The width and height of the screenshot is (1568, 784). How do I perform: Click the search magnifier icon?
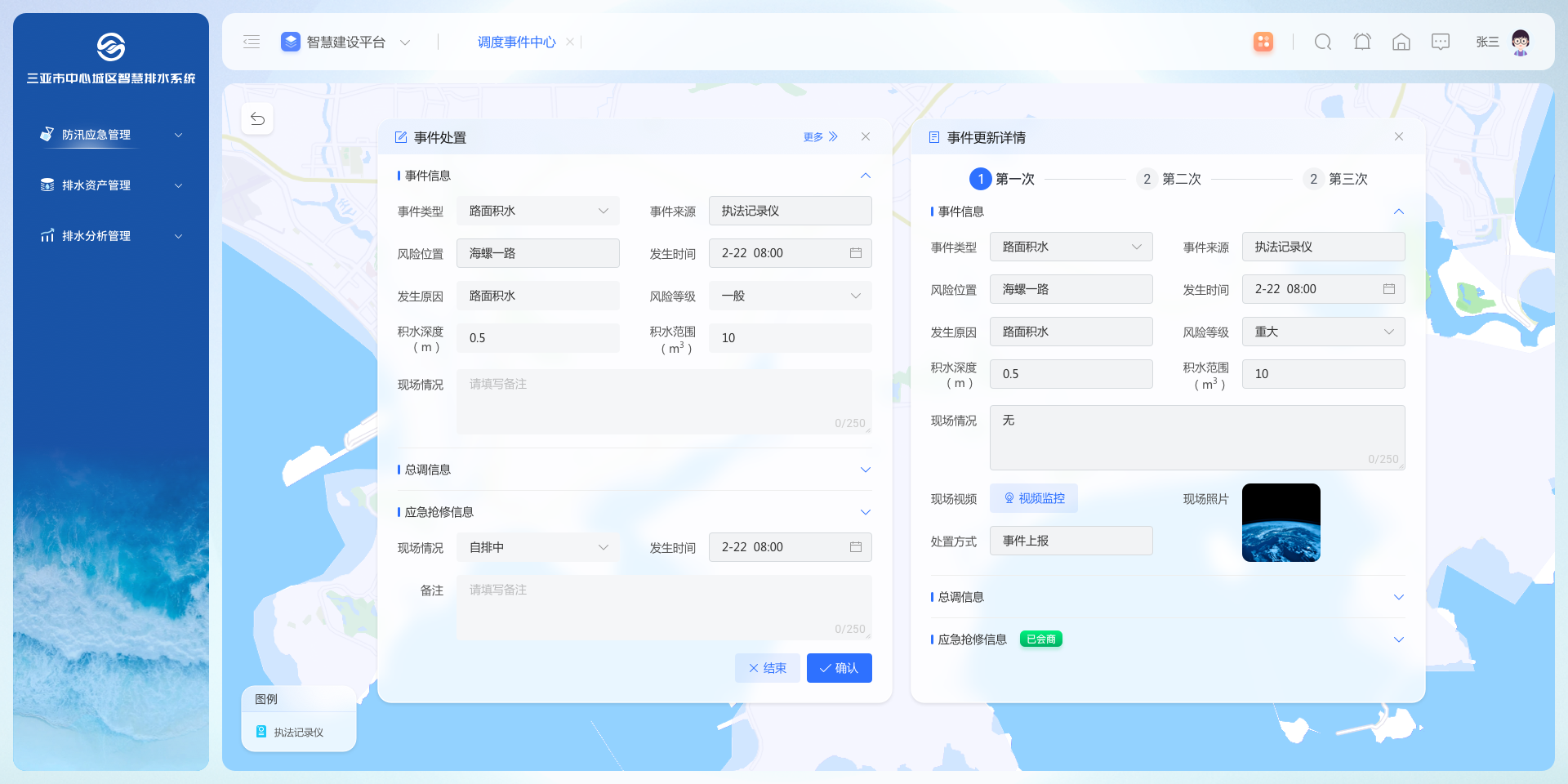click(x=1323, y=42)
